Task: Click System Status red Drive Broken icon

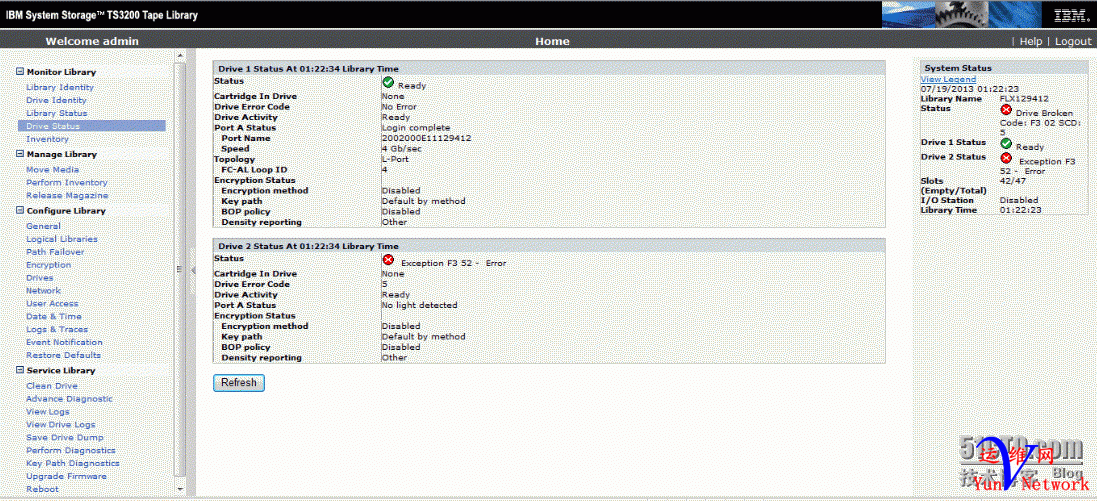Action: (x=1006, y=110)
